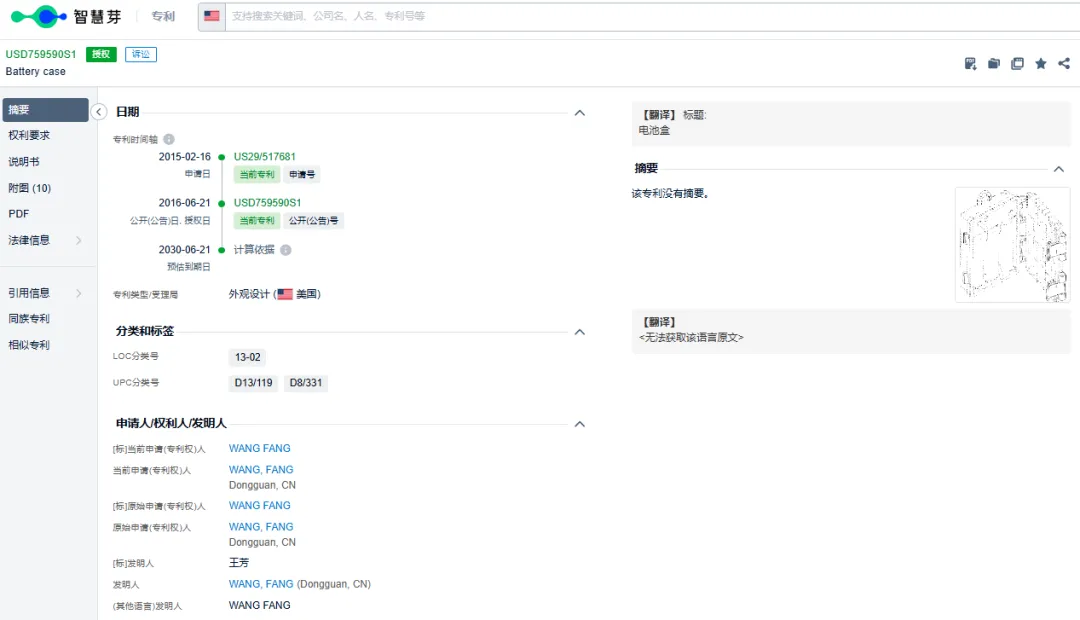The width and height of the screenshot is (1080, 620).
Task: Click the 专利 navigation label in header
Action: [x=163, y=16]
